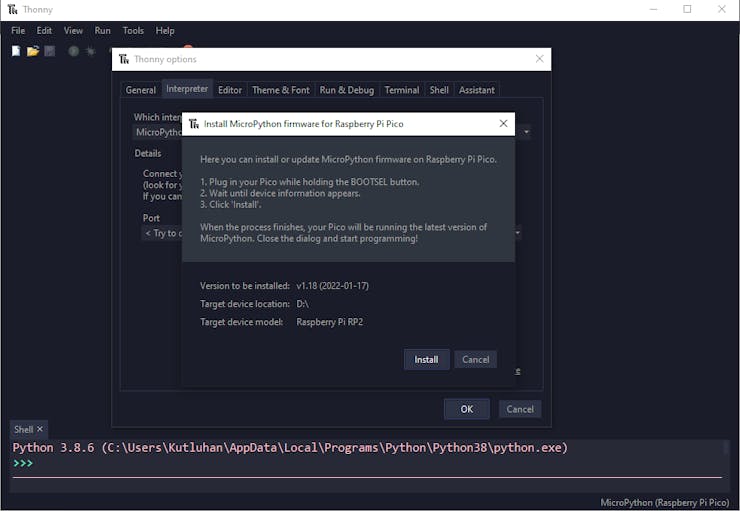Click the 'Details' label in Thonny options
Screen dimensions: 740x511
(x=148, y=153)
